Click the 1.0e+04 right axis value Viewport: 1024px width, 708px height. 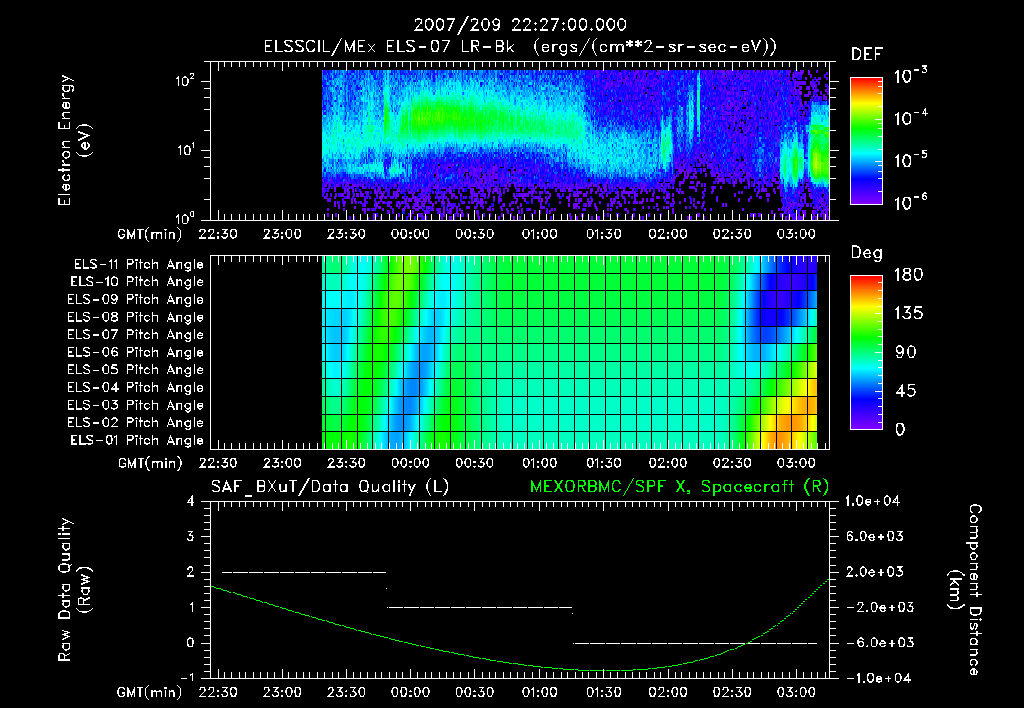click(872, 502)
